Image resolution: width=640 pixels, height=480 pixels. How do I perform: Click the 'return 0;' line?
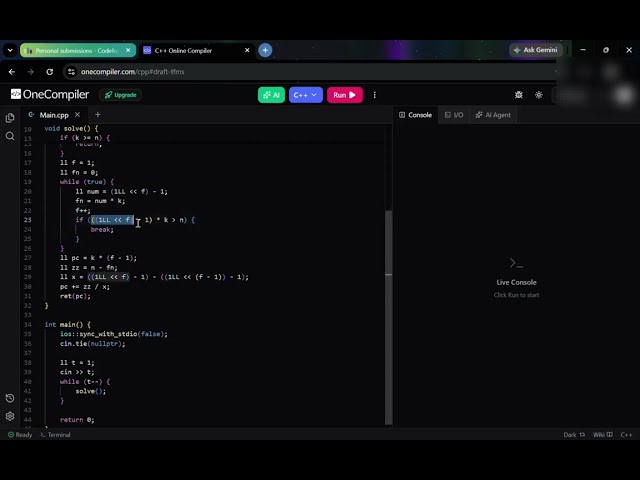pos(77,420)
